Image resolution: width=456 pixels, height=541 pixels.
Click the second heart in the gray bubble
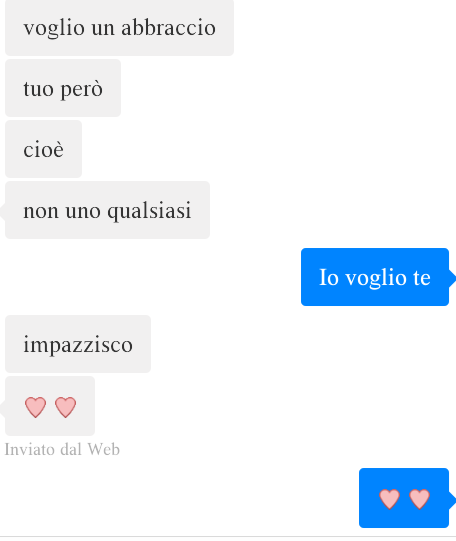click(x=66, y=407)
